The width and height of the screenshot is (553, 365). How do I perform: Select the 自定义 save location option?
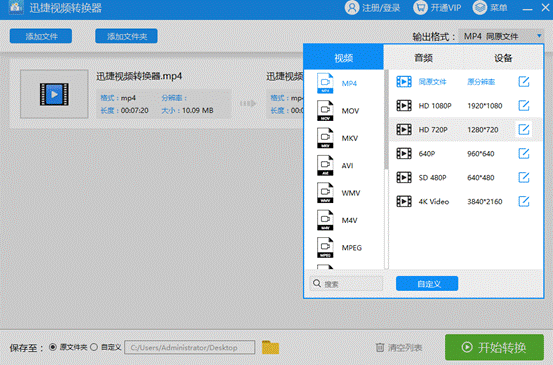tap(94, 347)
